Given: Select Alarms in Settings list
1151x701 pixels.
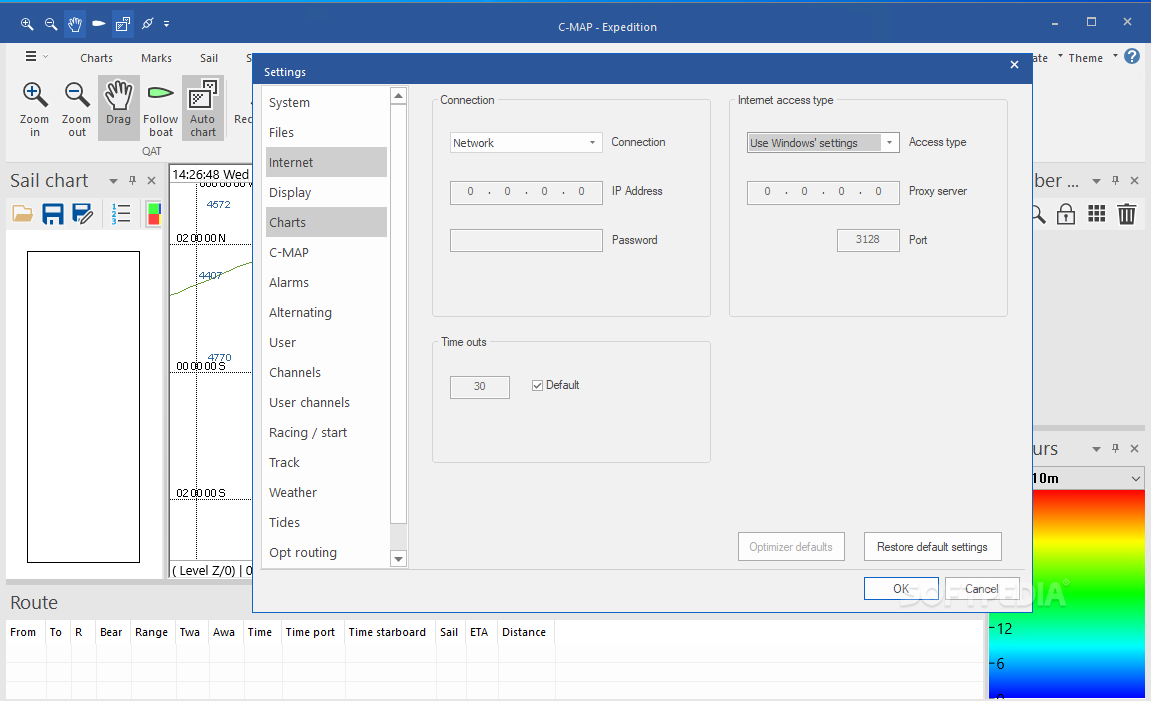Looking at the screenshot, I should [326, 283].
